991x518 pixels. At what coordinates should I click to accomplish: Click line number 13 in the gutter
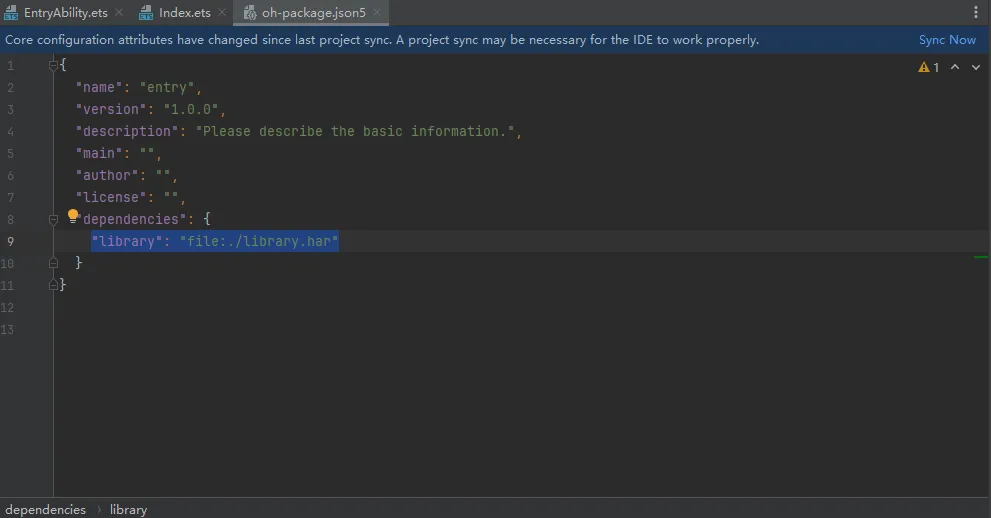coord(7,329)
